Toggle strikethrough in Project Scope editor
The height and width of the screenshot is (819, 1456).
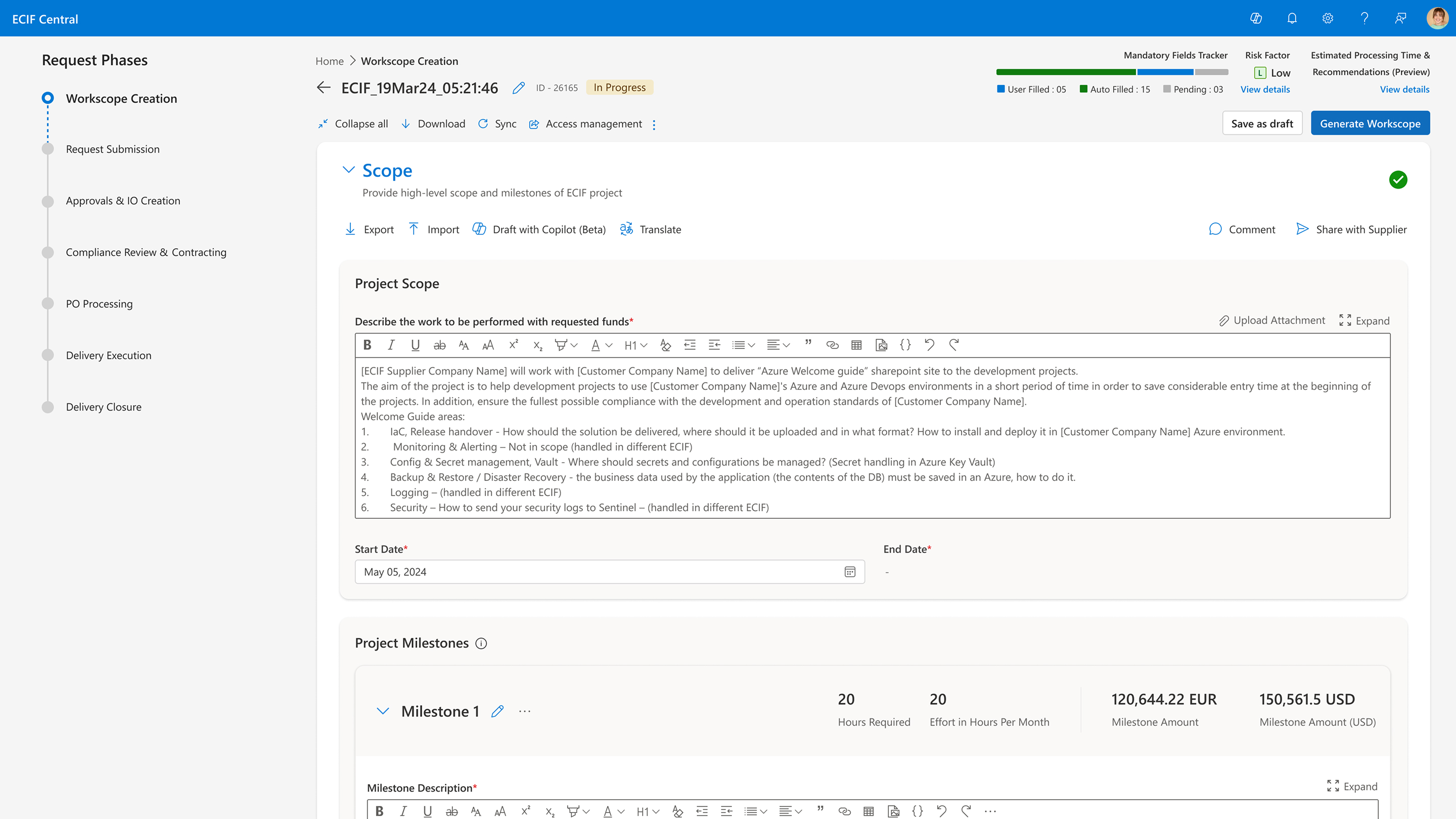[440, 345]
